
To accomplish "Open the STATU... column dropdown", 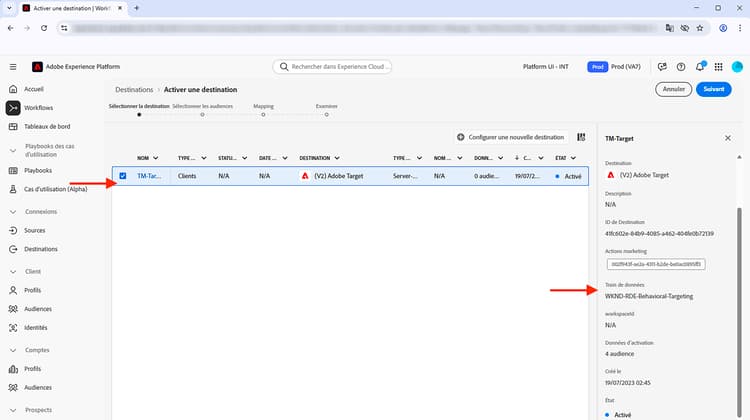I will point(244,158).
